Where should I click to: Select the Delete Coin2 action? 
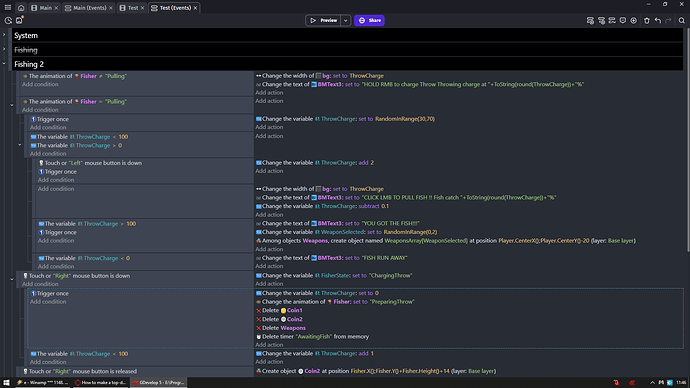click(x=279, y=319)
